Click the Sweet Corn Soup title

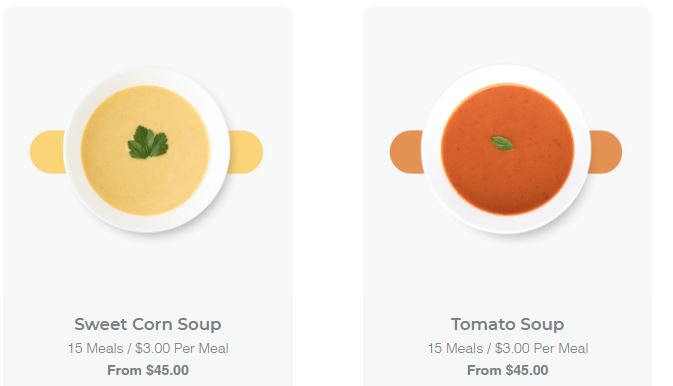click(x=148, y=324)
